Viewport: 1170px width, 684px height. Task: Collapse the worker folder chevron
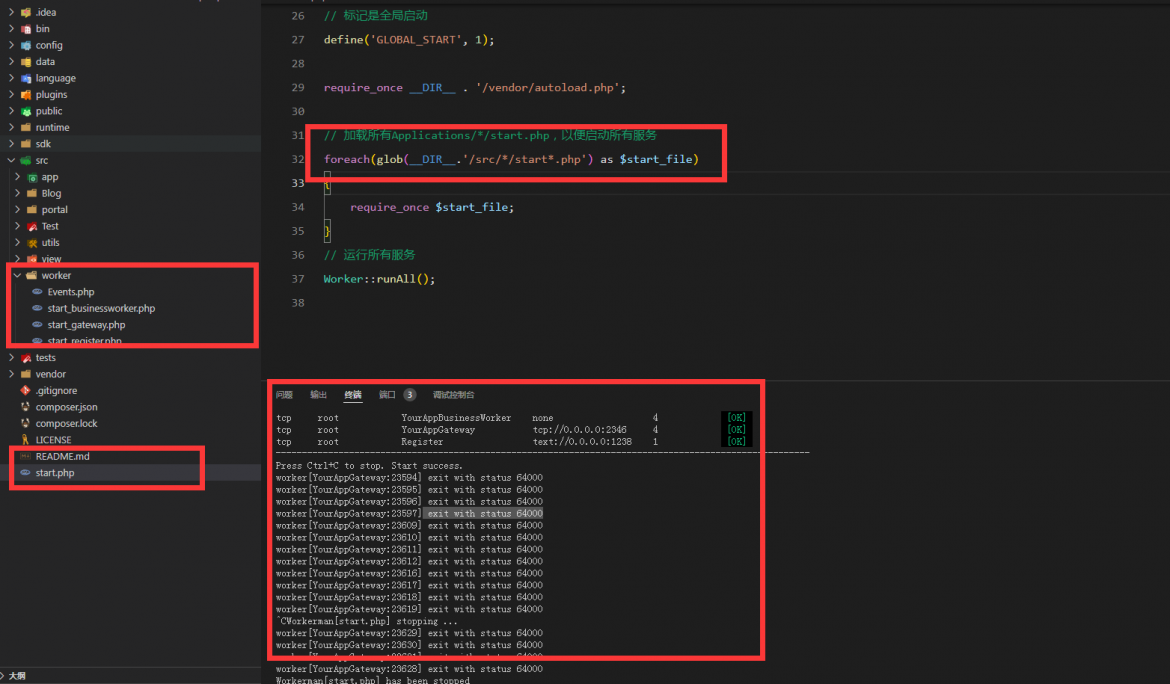pyautogui.click(x=17, y=275)
